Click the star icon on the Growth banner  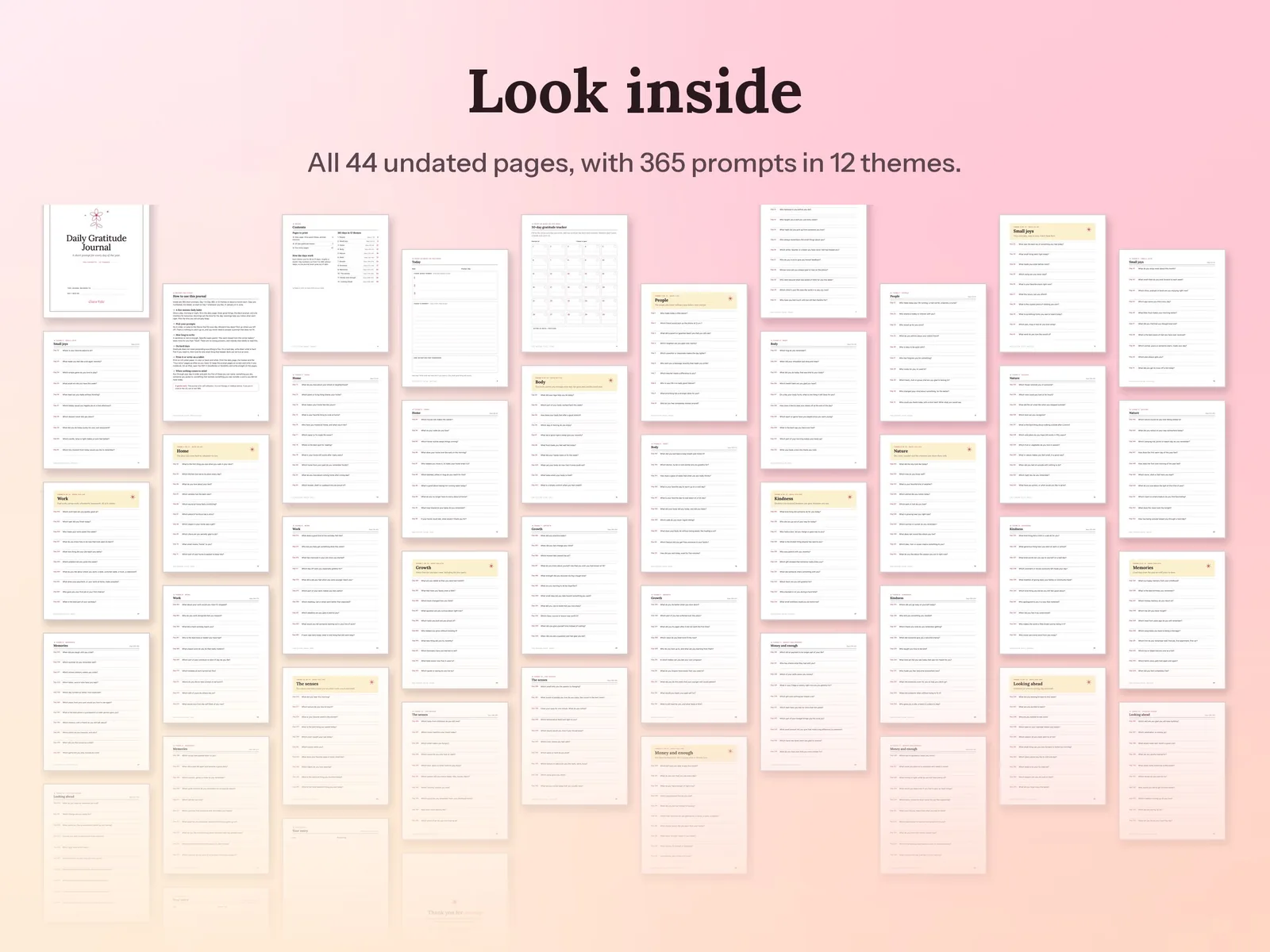(491, 566)
